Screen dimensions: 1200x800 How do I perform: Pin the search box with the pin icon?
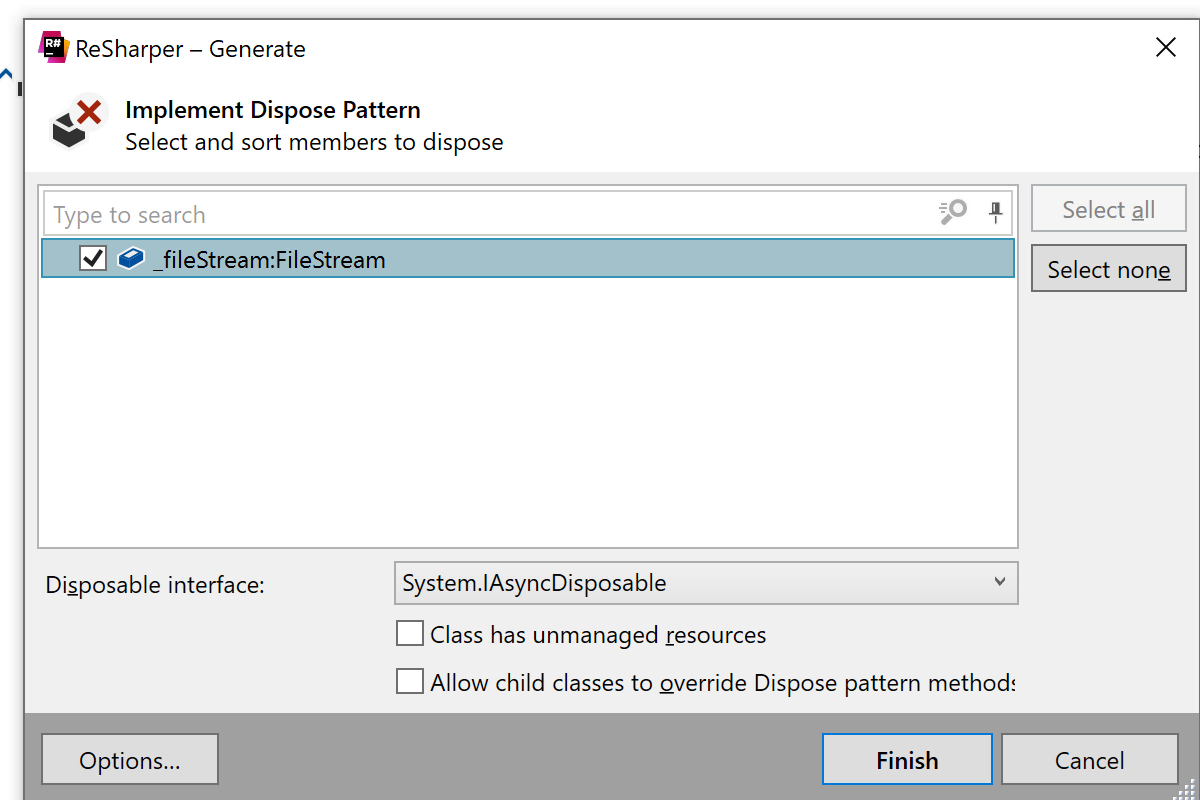tap(995, 212)
